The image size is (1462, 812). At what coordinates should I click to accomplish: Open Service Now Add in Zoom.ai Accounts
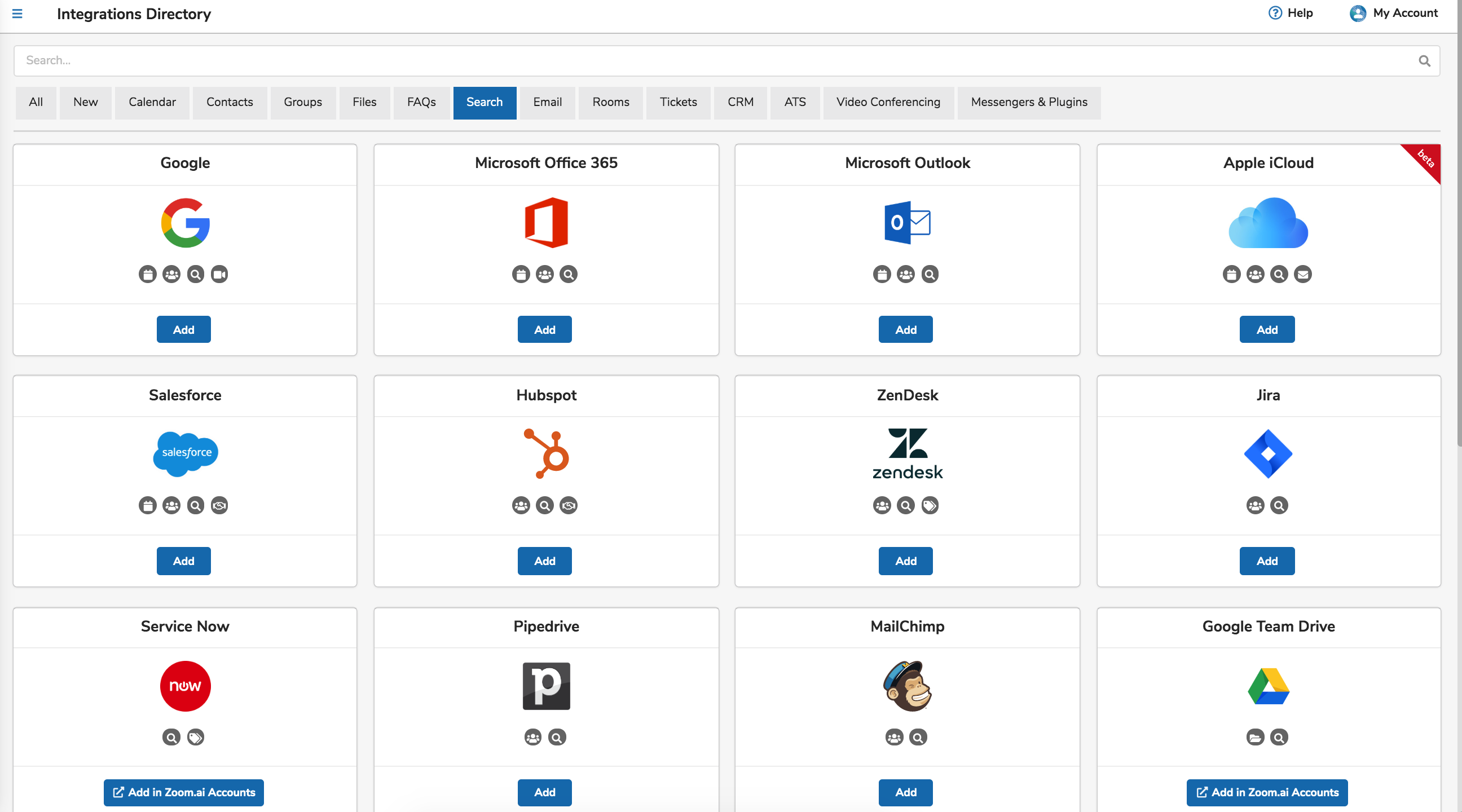click(184, 792)
